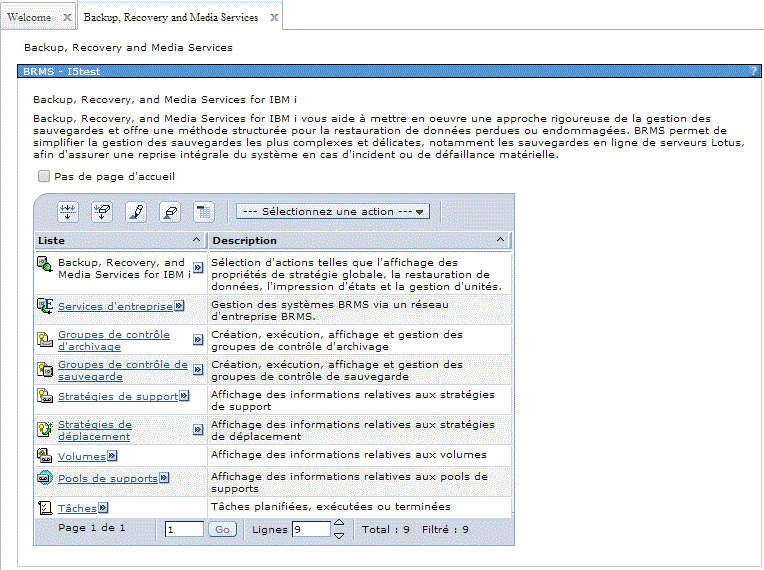The height and width of the screenshot is (570, 764).
Task: Click the BRMS - I5test title bar text
Action: (62, 71)
